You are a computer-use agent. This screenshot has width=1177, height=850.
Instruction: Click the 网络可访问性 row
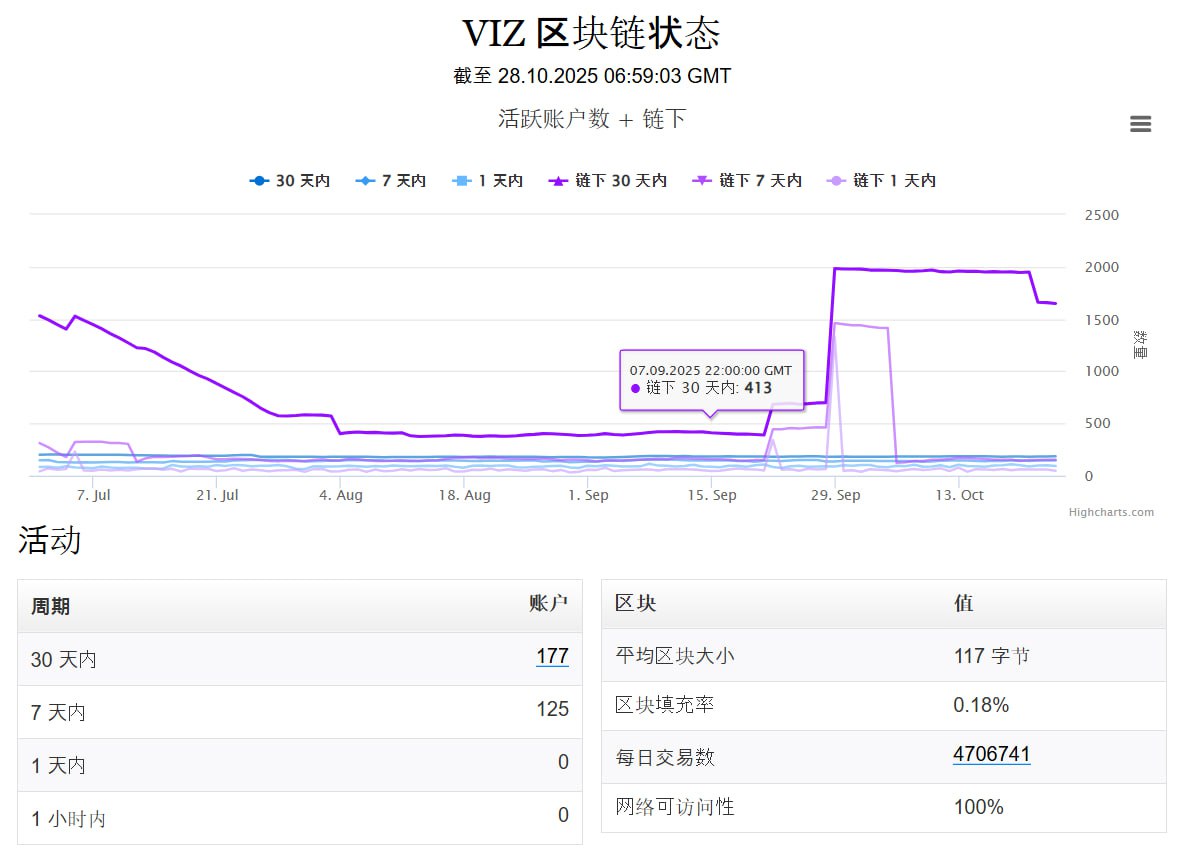[x=883, y=807]
